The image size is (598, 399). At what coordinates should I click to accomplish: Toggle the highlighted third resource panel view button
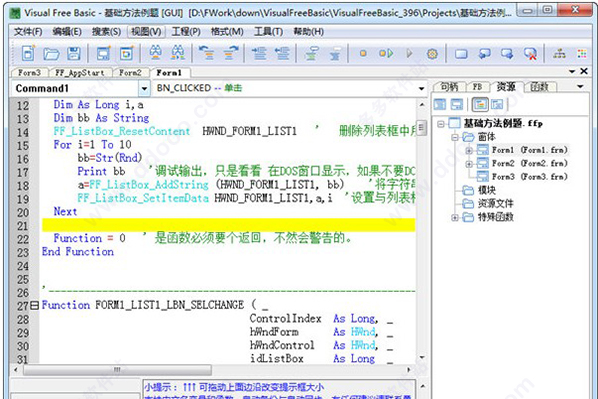pyautogui.click(x=480, y=105)
